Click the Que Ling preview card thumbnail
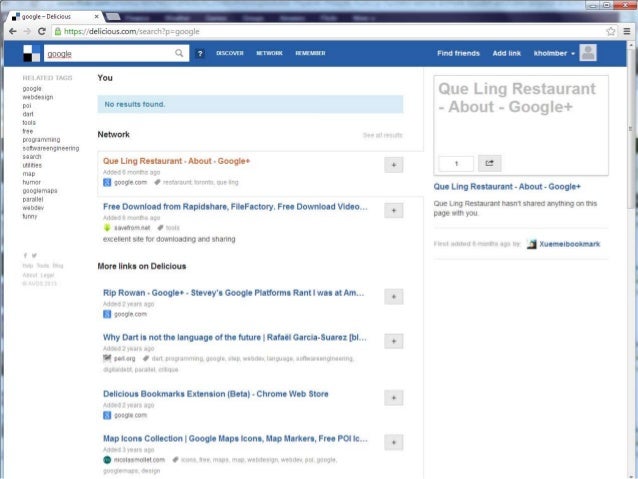 pos(521,125)
